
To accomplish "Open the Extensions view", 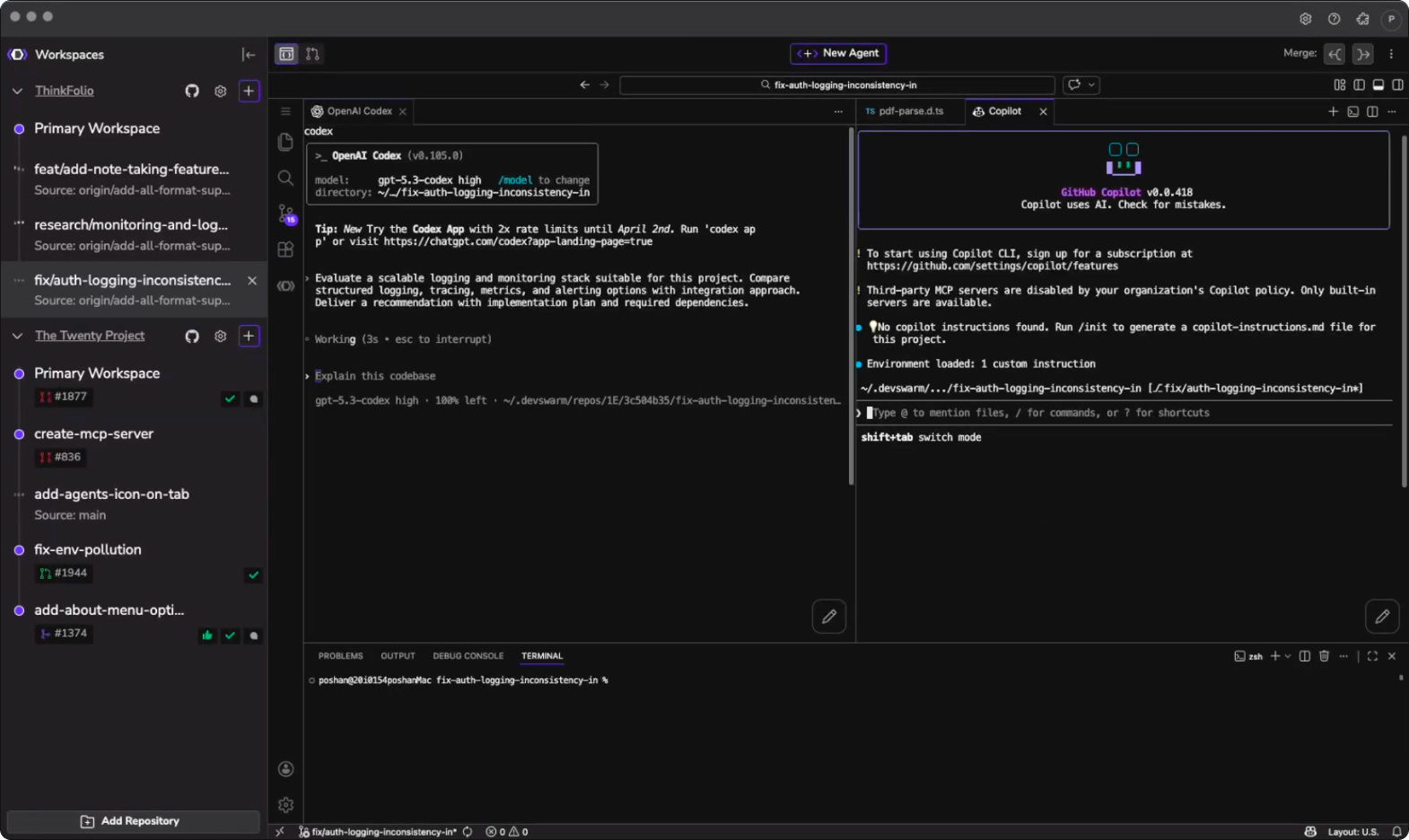I will [285, 249].
